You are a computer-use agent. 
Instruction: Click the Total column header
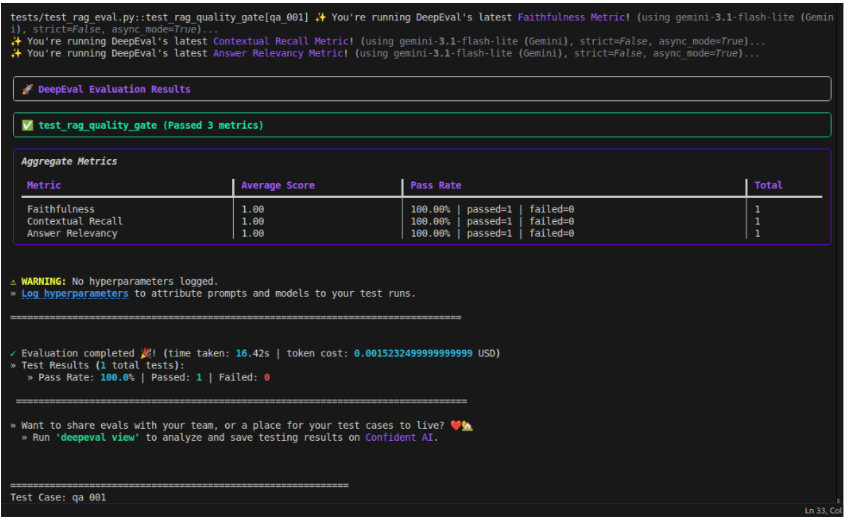click(768, 185)
